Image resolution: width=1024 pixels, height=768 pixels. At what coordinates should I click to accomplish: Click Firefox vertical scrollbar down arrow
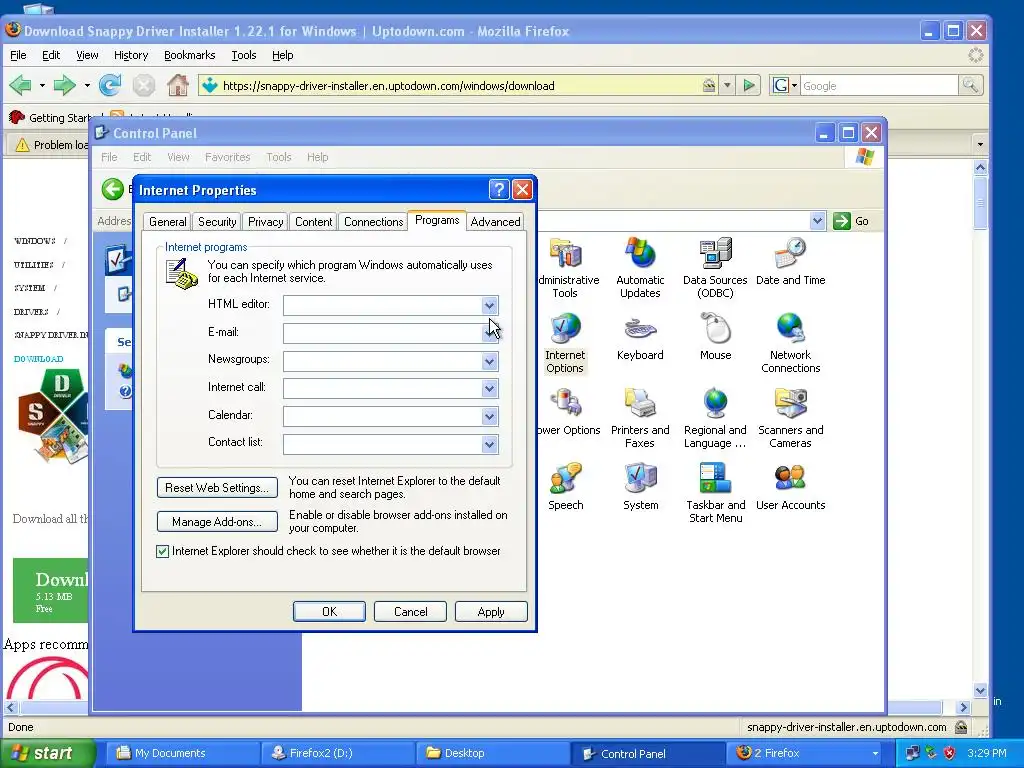980,690
